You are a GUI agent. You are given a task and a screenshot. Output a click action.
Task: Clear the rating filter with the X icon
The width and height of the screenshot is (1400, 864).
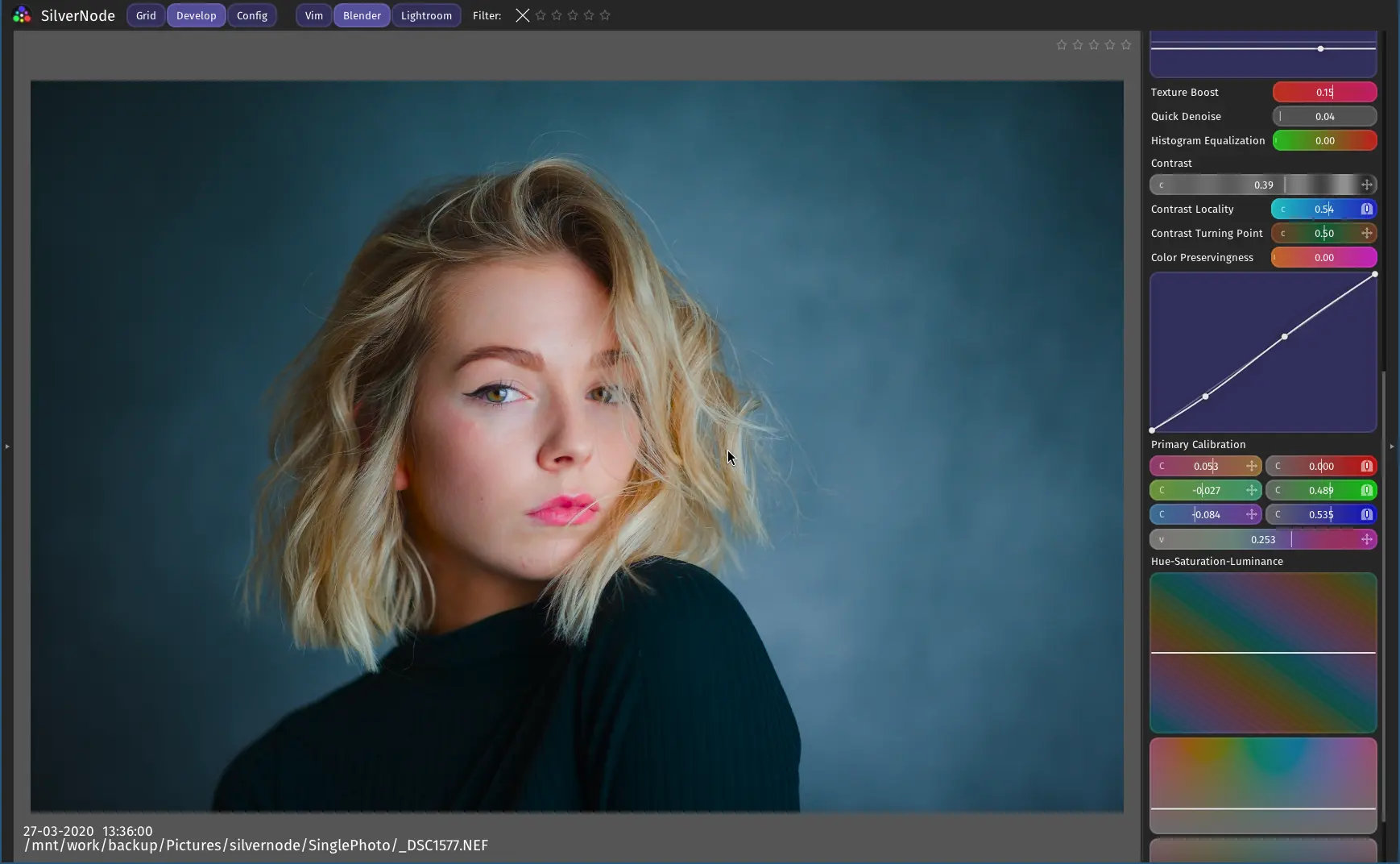coord(523,15)
